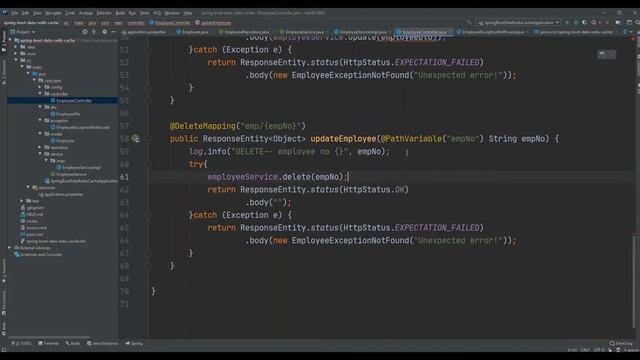Open the File menu

[14, 13]
